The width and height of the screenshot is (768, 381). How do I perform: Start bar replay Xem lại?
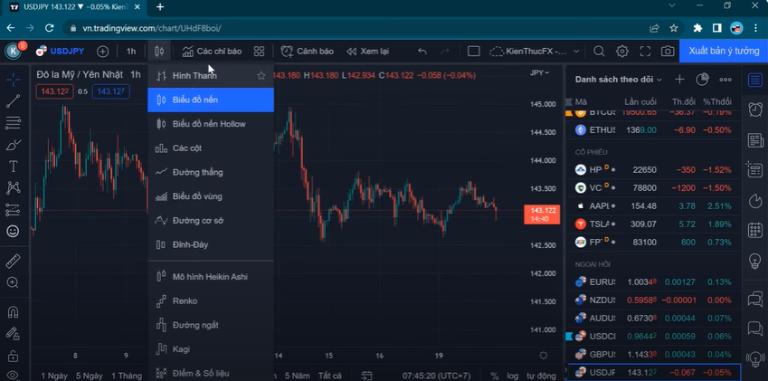[367, 51]
